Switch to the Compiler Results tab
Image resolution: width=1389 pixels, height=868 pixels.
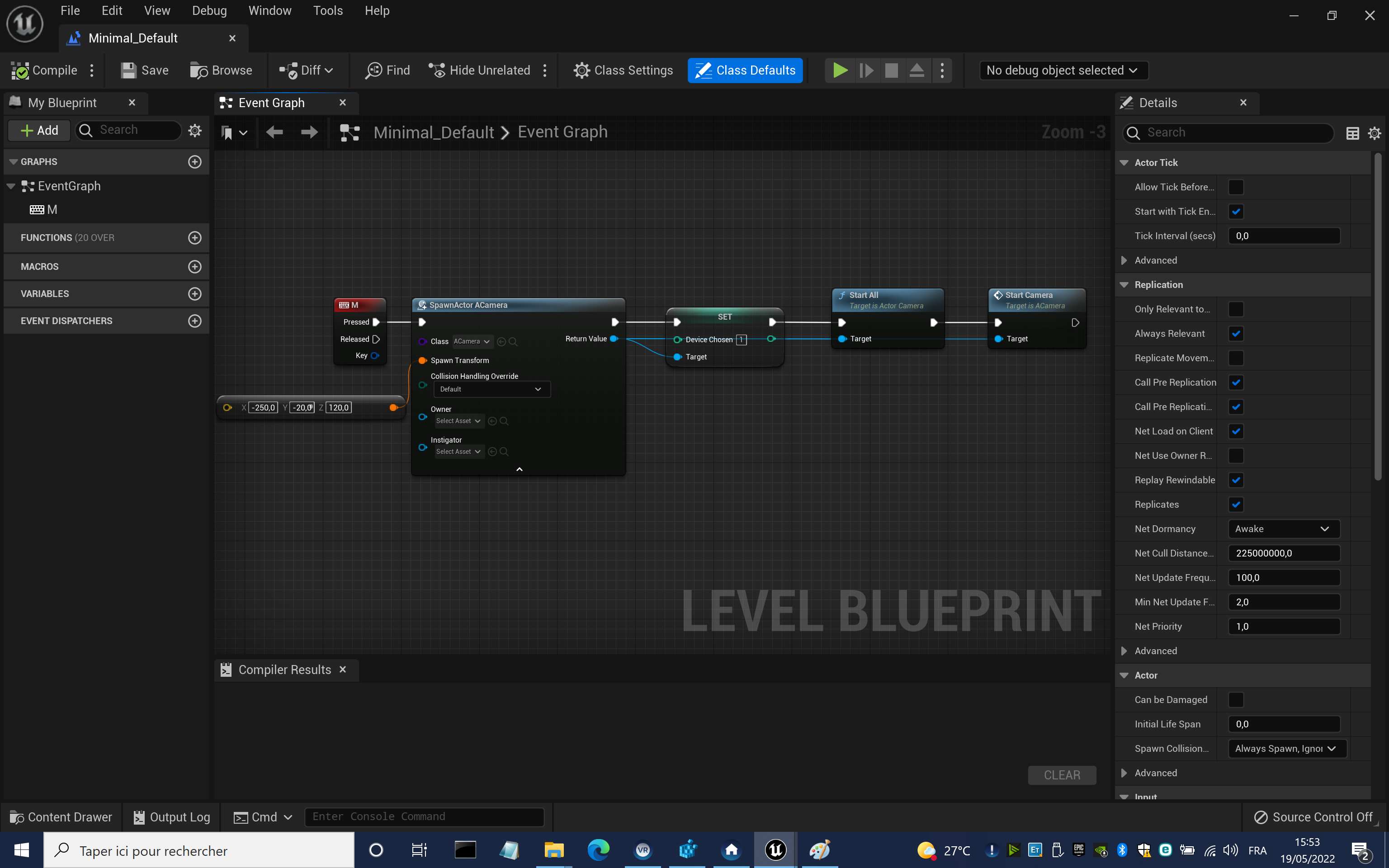click(283, 670)
